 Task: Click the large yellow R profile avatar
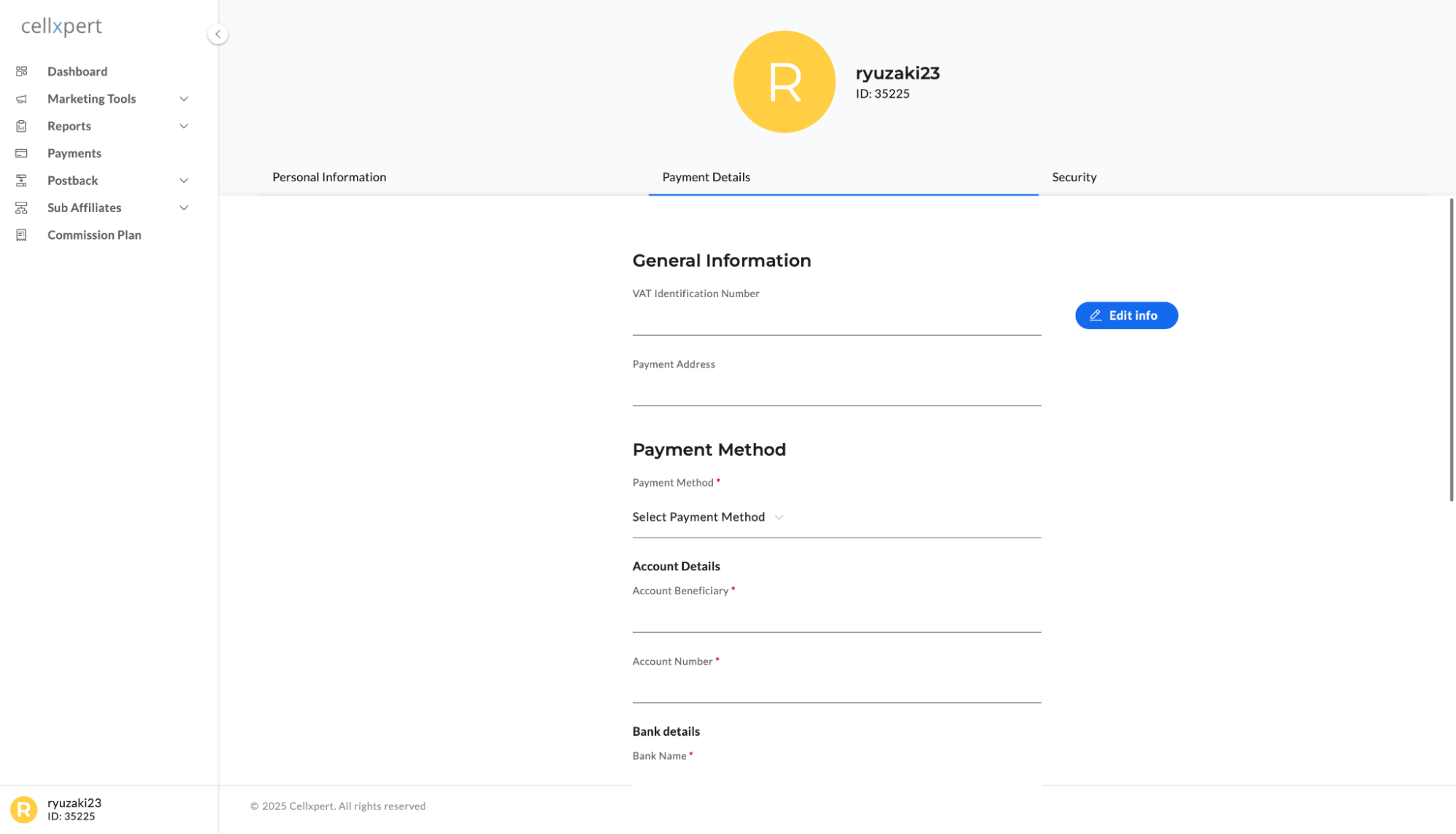(784, 82)
